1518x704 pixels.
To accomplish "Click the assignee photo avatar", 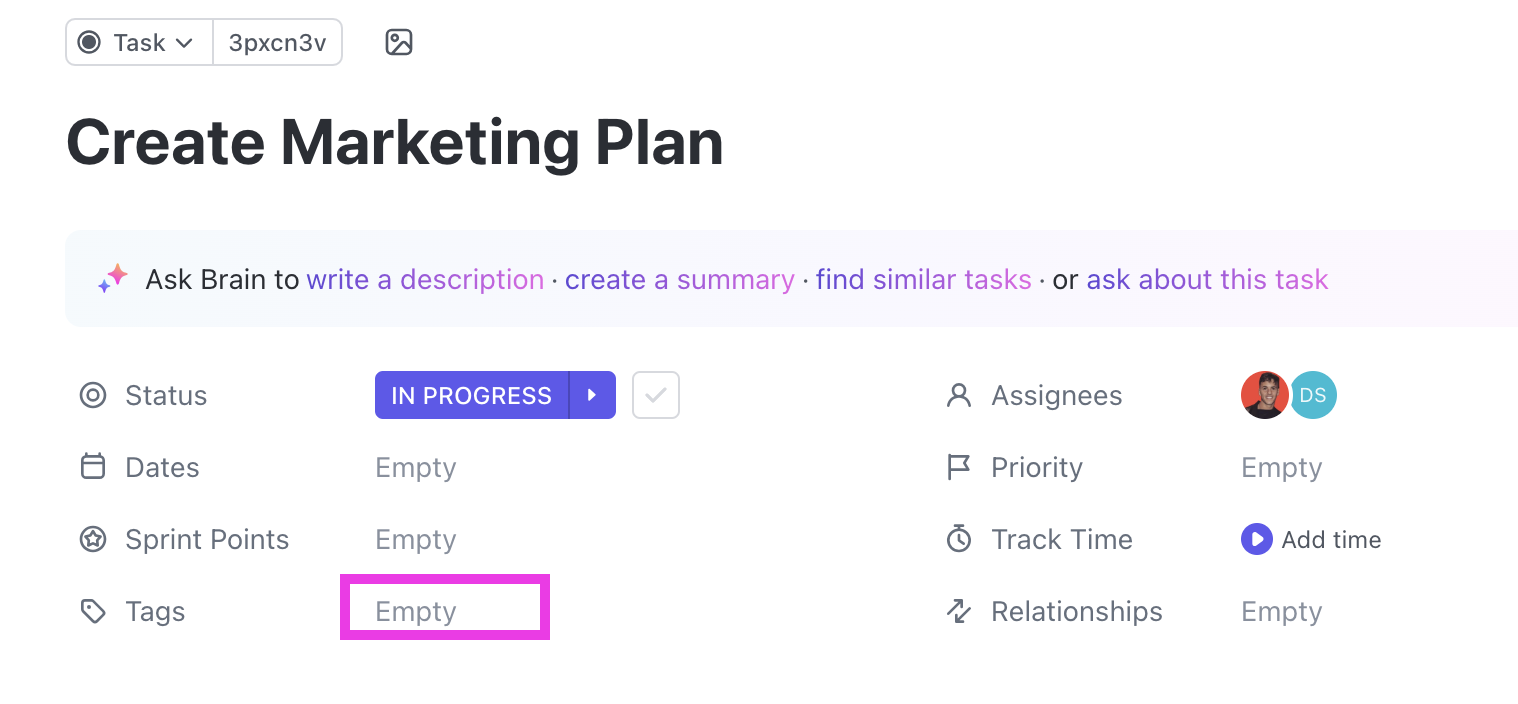I will pos(1264,396).
